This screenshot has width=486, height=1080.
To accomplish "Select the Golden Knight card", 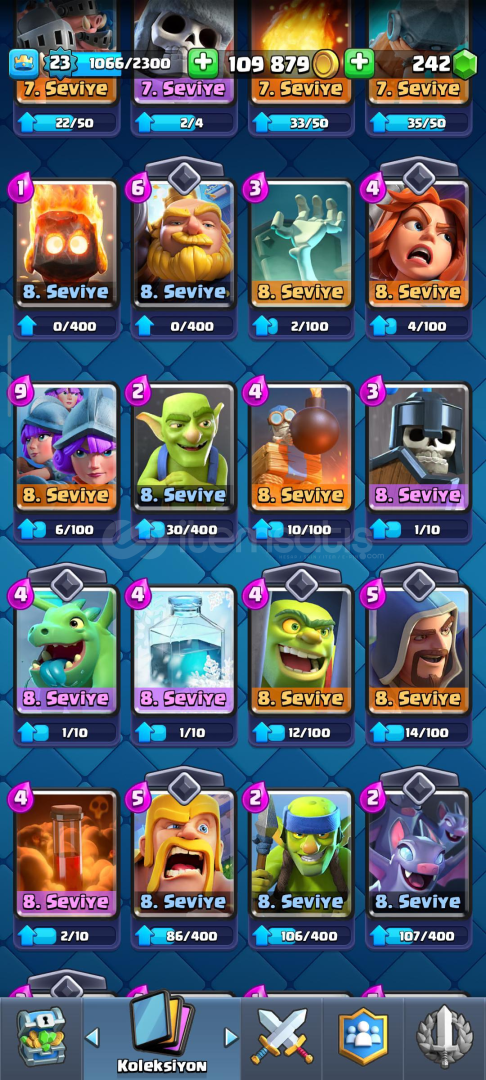I will point(183,242).
